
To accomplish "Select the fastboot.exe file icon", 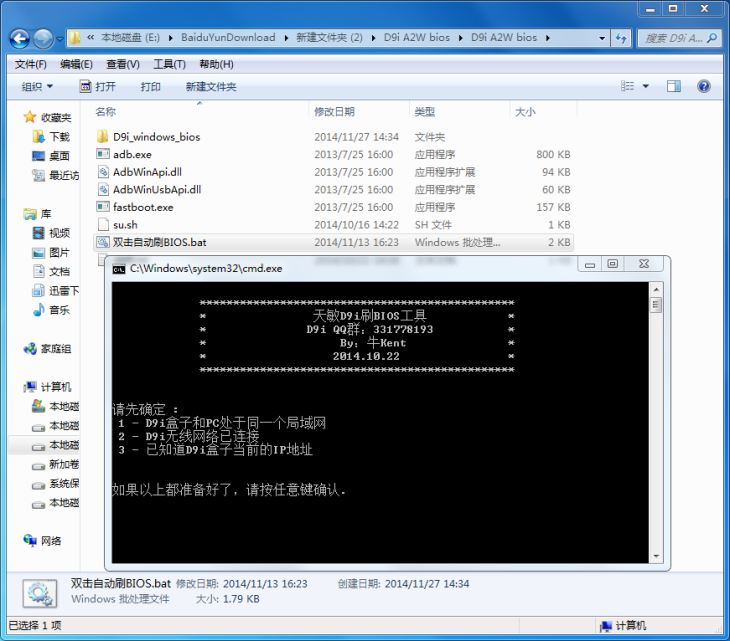I will 102,207.
